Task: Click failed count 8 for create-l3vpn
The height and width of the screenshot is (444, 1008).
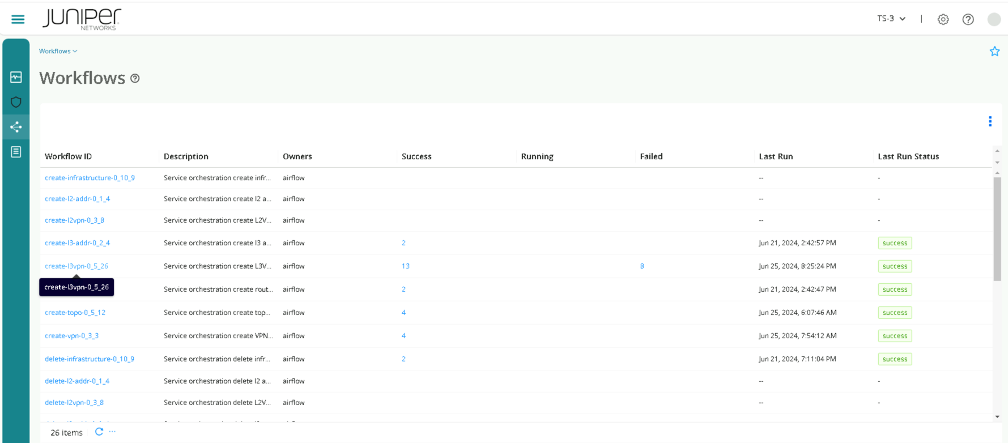Action: pyautogui.click(x=642, y=266)
